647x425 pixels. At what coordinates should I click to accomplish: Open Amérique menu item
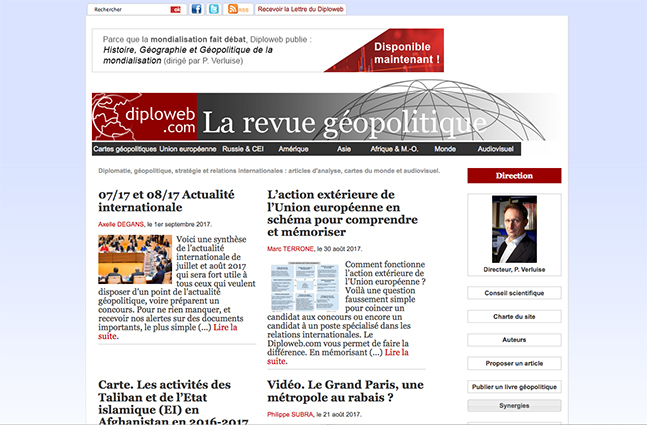pos(293,149)
